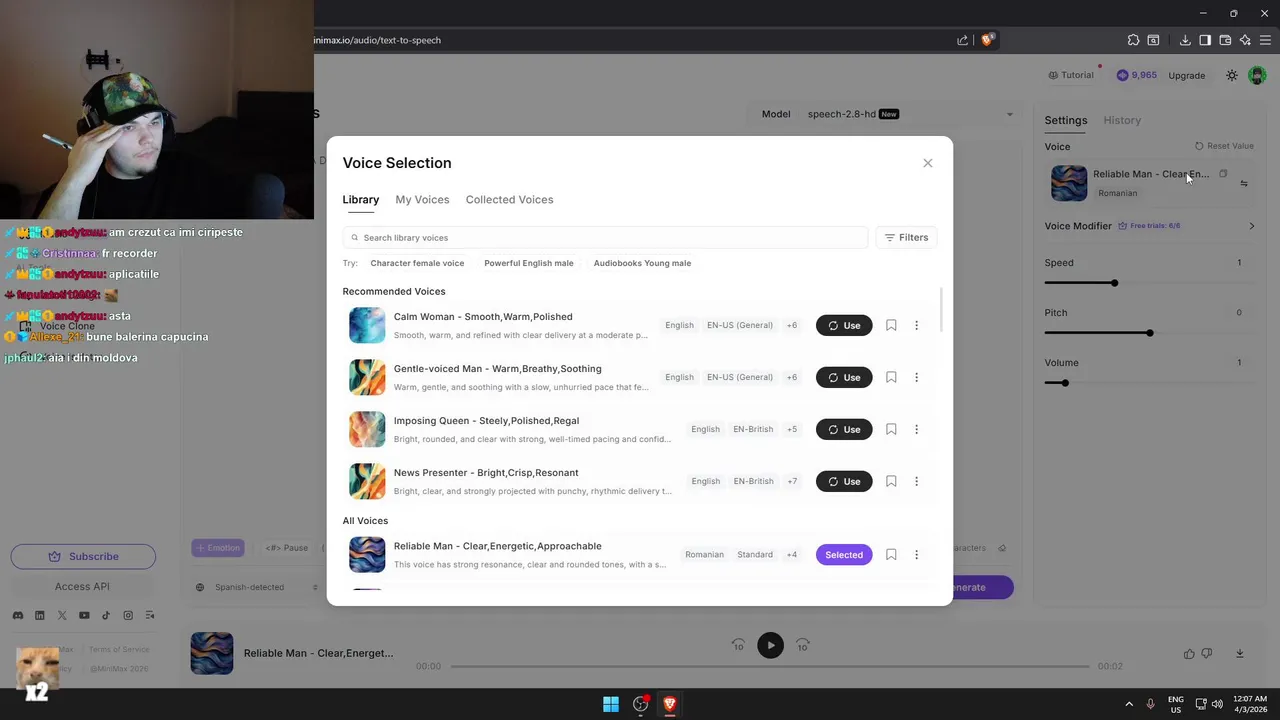Image resolution: width=1280 pixels, height=720 pixels.
Task: Open the Tutorial link
Action: pos(1071,75)
